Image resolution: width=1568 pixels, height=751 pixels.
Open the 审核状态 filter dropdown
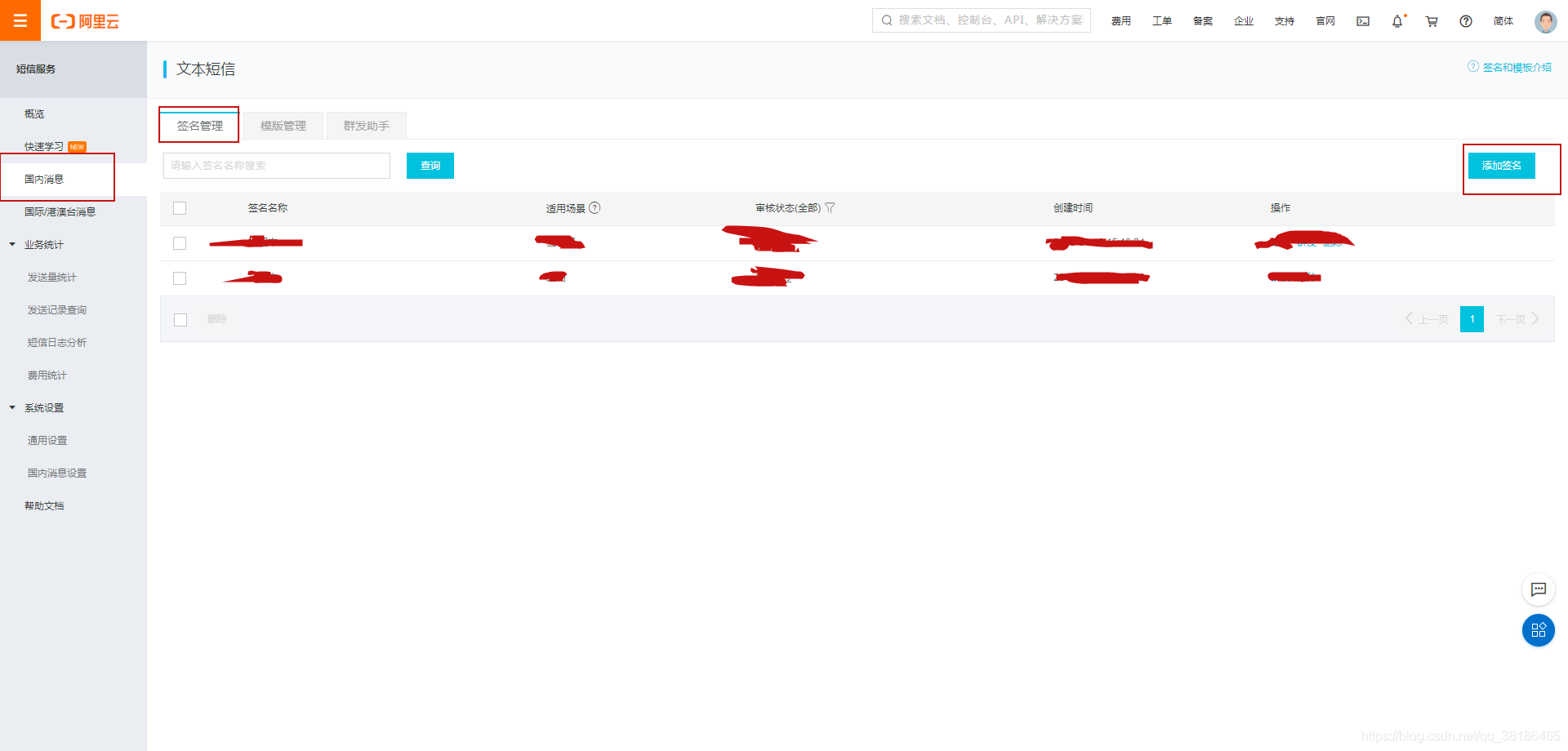point(831,207)
